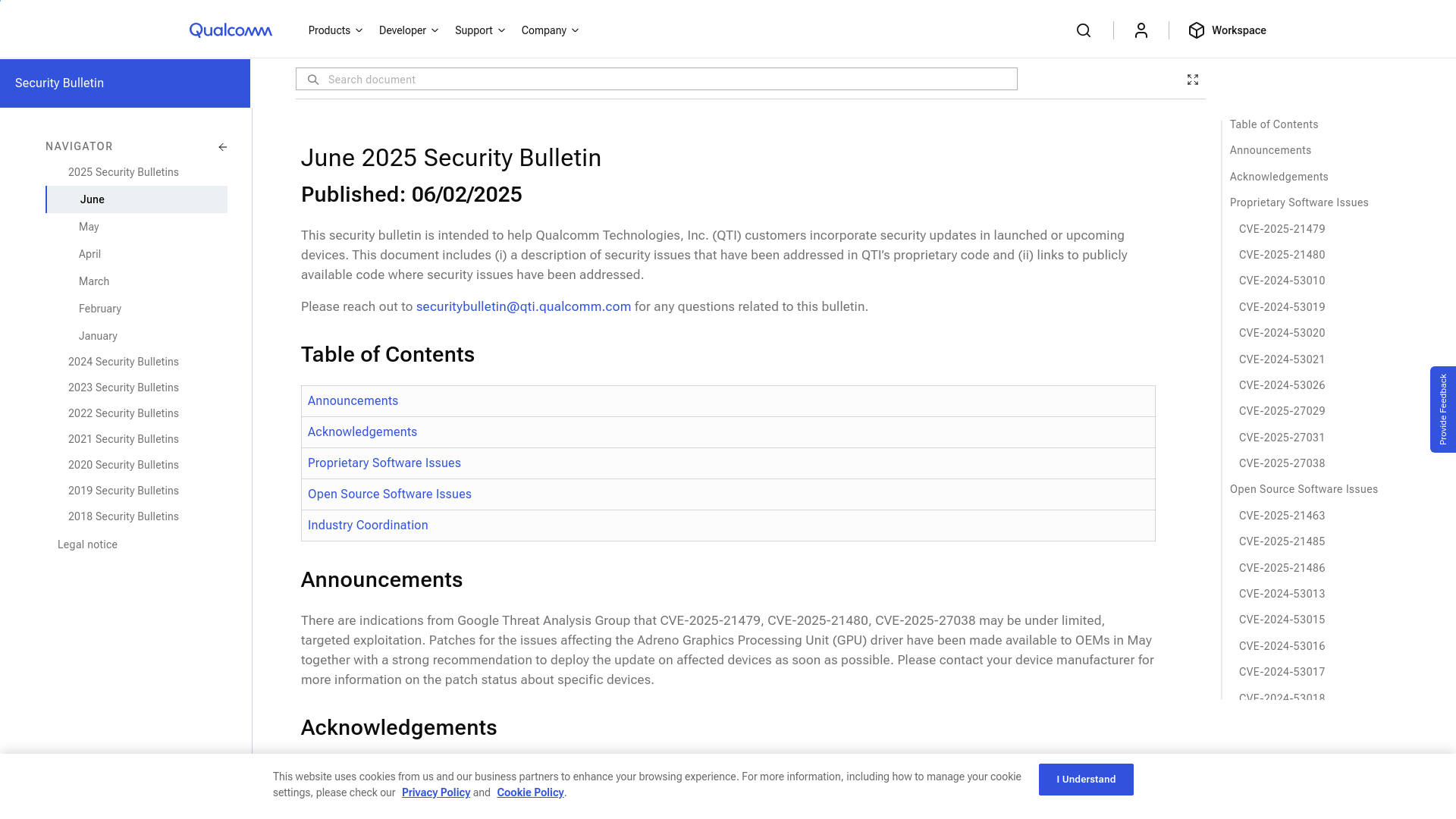Go to CVE-2024-53010 in outline

(x=1282, y=281)
